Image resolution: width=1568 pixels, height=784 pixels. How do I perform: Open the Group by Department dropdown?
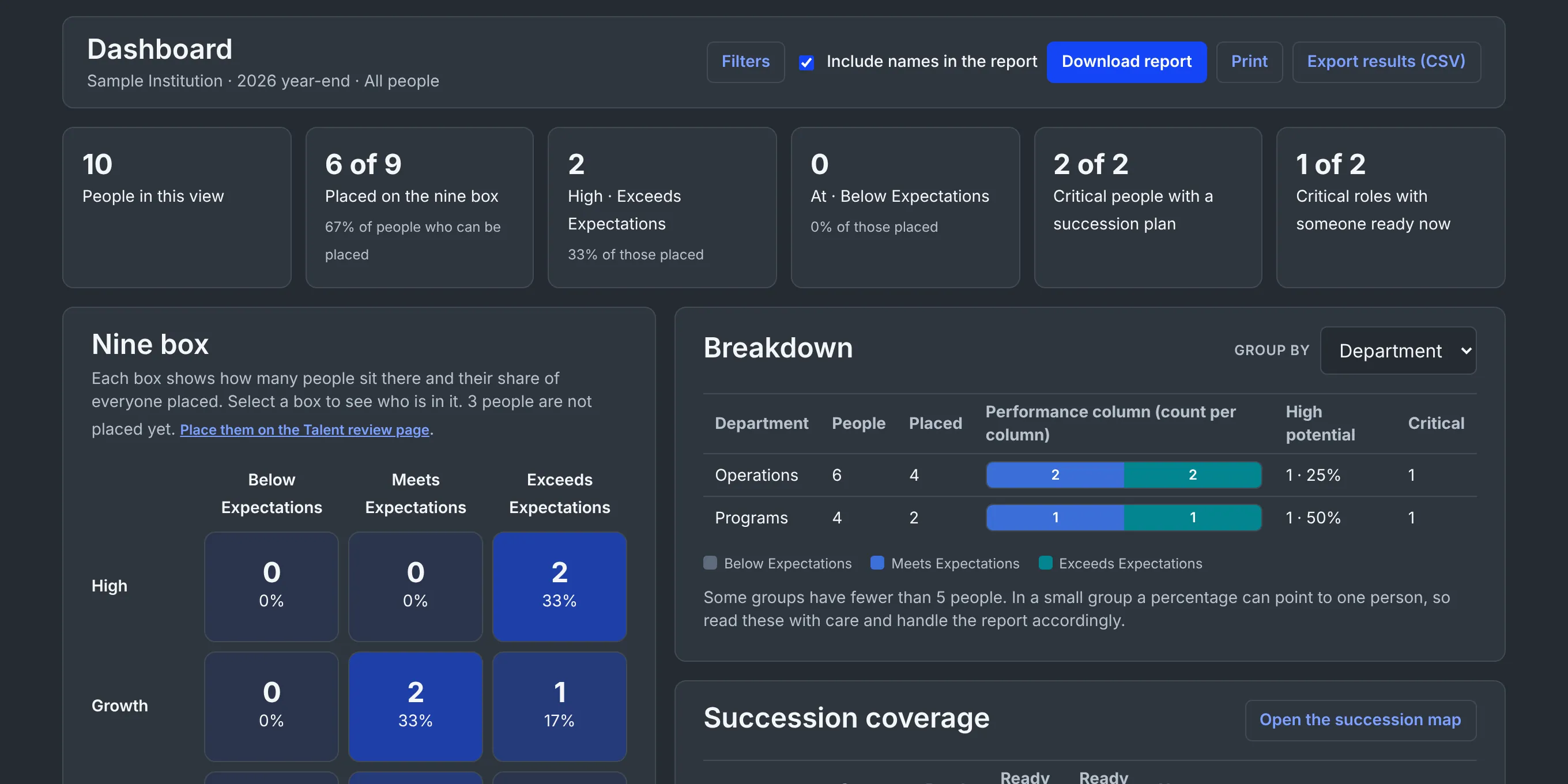1397,350
